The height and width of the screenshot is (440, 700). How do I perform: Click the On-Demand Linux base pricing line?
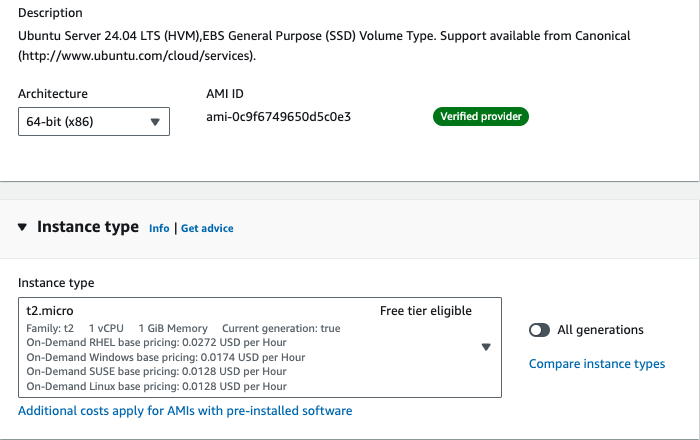click(x=156, y=386)
